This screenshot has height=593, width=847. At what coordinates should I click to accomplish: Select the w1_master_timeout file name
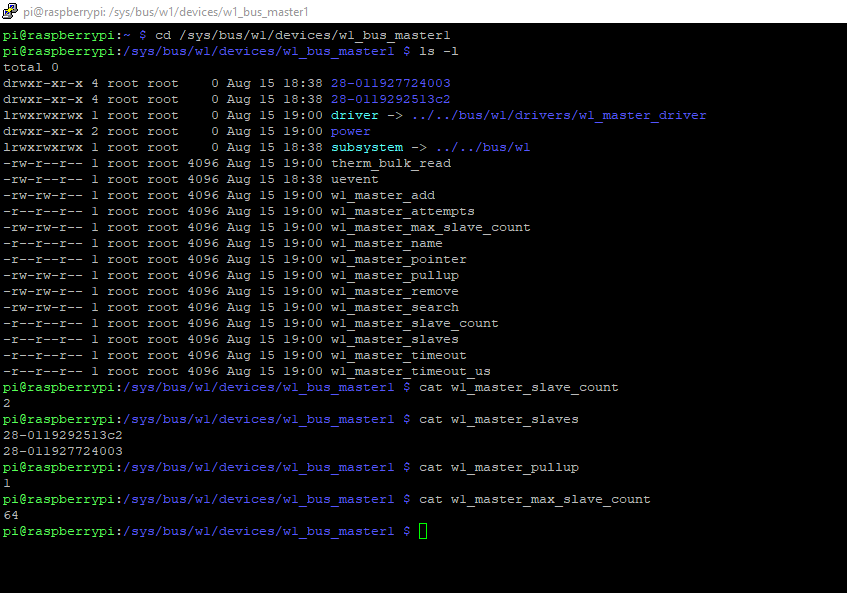click(x=398, y=355)
